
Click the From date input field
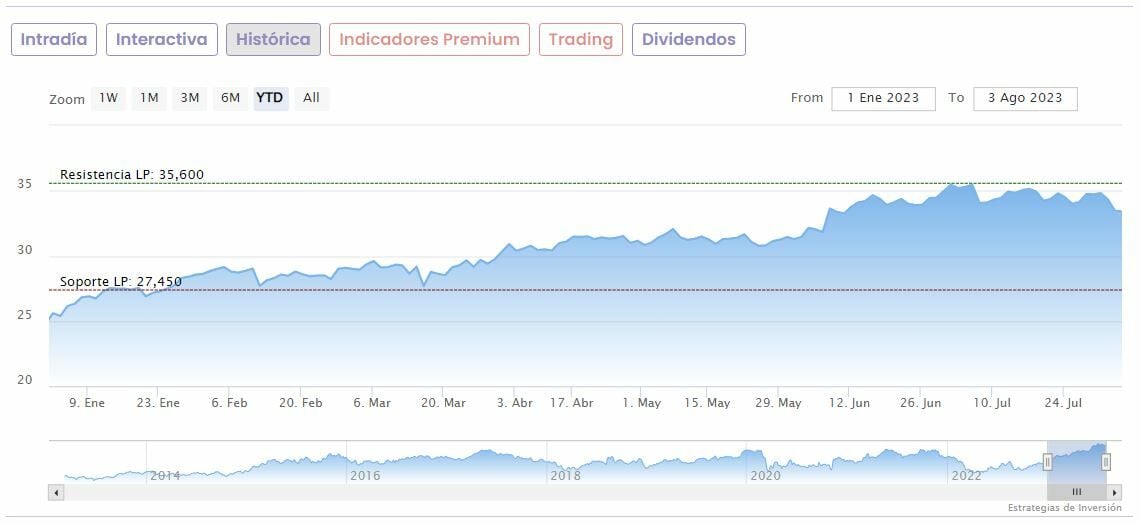point(883,98)
